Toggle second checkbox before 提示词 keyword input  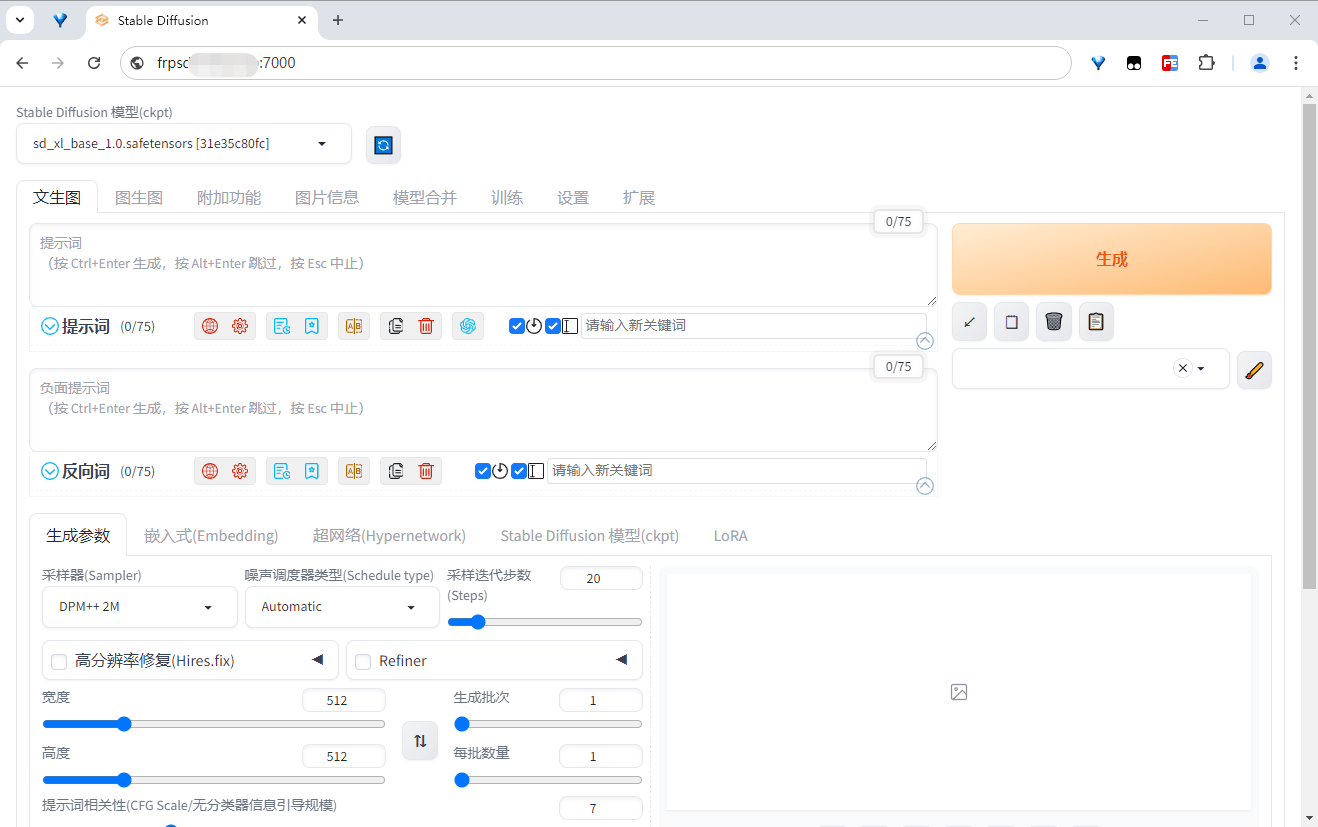[553, 326]
